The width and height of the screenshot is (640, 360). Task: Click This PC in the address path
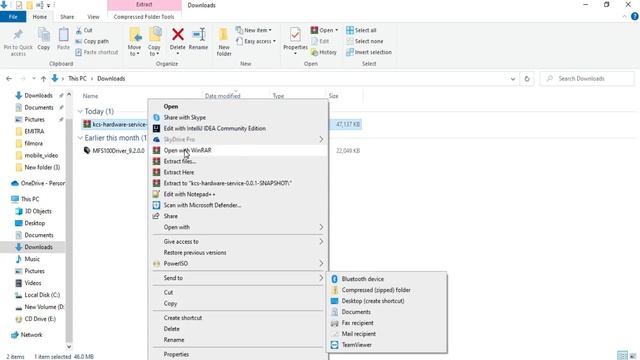(77, 78)
